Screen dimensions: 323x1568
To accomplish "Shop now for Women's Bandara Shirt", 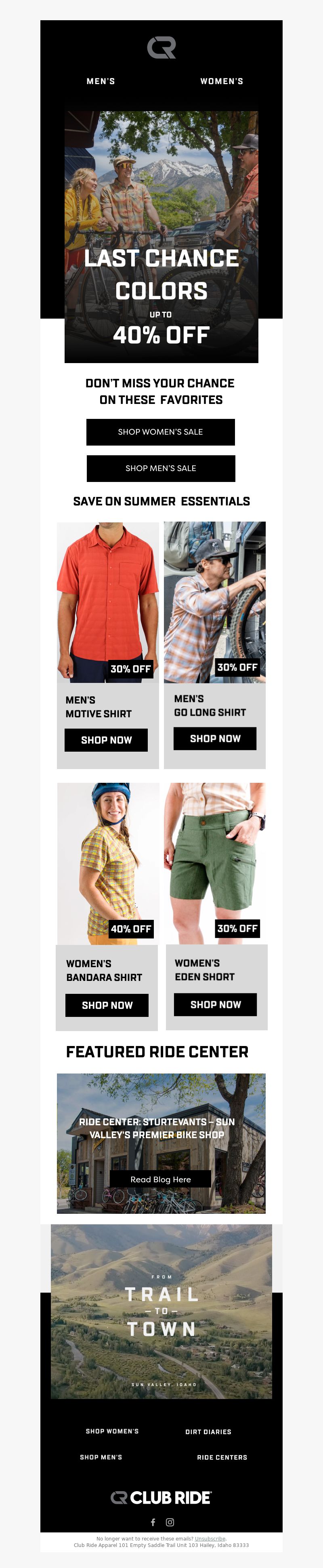I will pos(107,1005).
